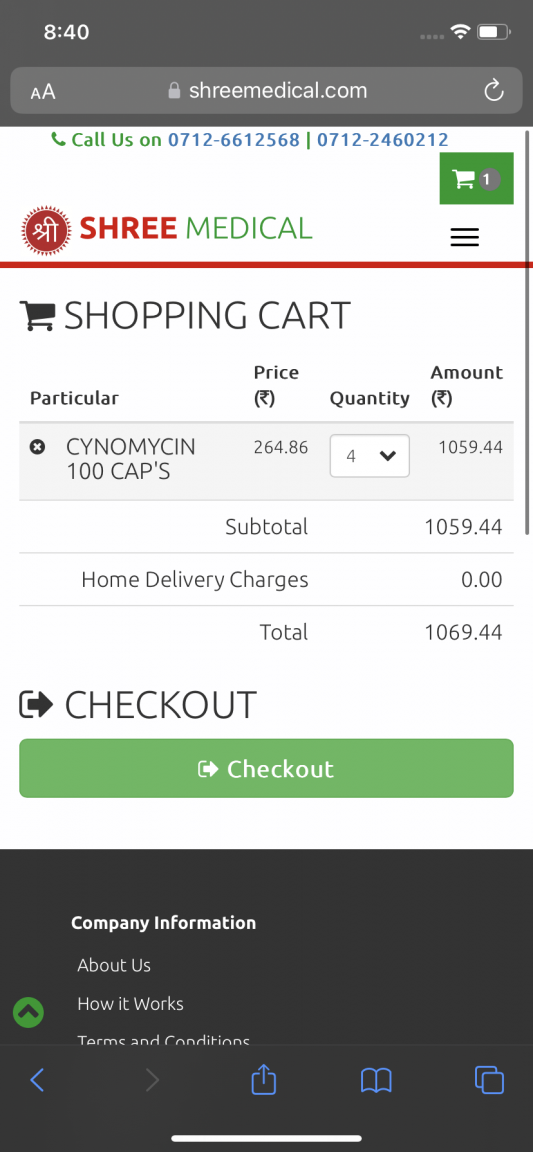The height and width of the screenshot is (1152, 533).
Task: Call phone number 0712-6612568
Action: coord(234,140)
